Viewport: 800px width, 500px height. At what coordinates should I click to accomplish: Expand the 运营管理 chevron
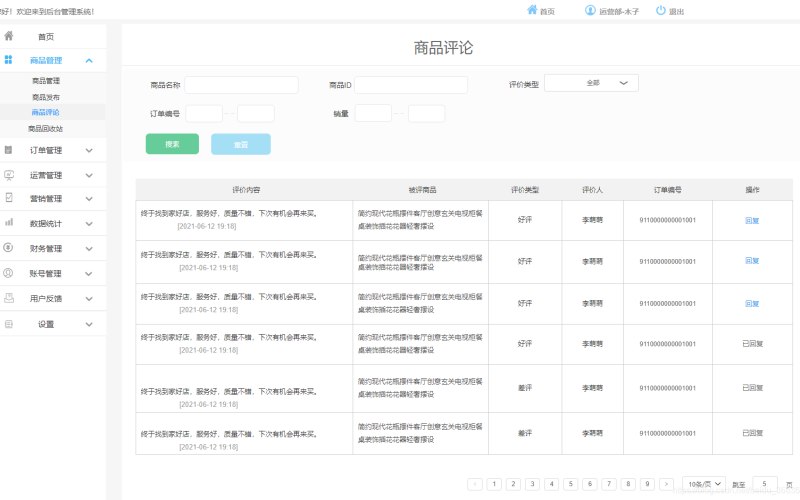tap(89, 176)
